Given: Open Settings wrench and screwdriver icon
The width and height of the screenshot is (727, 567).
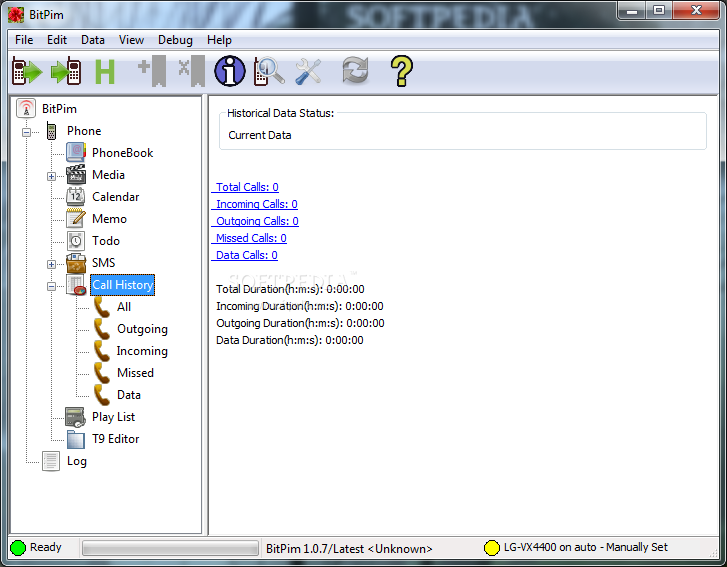Looking at the screenshot, I should 308,71.
